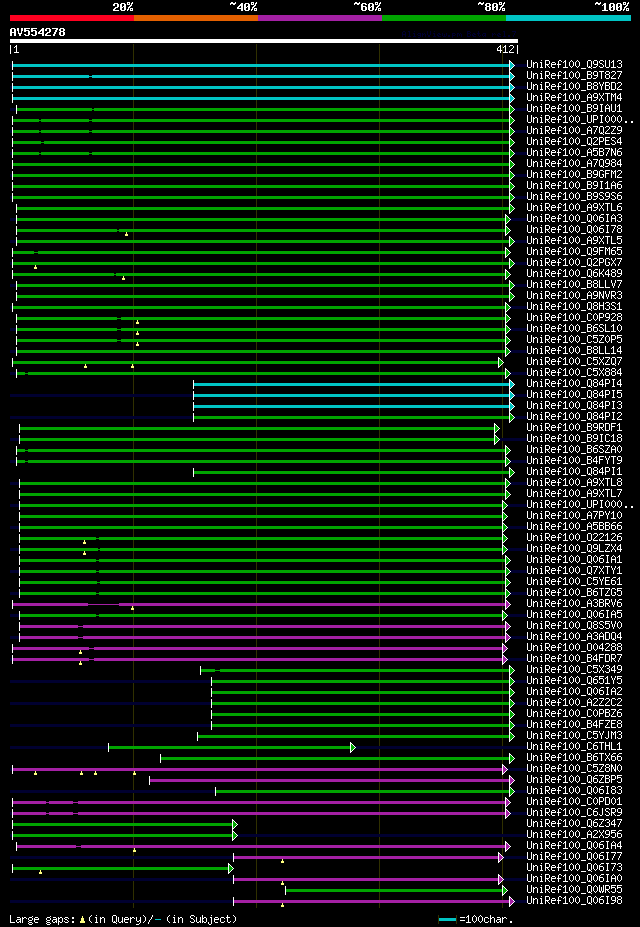The image size is (640, 927).
Task: Click hit label UniRef100_A9XTL6
Action: [x=574, y=208]
